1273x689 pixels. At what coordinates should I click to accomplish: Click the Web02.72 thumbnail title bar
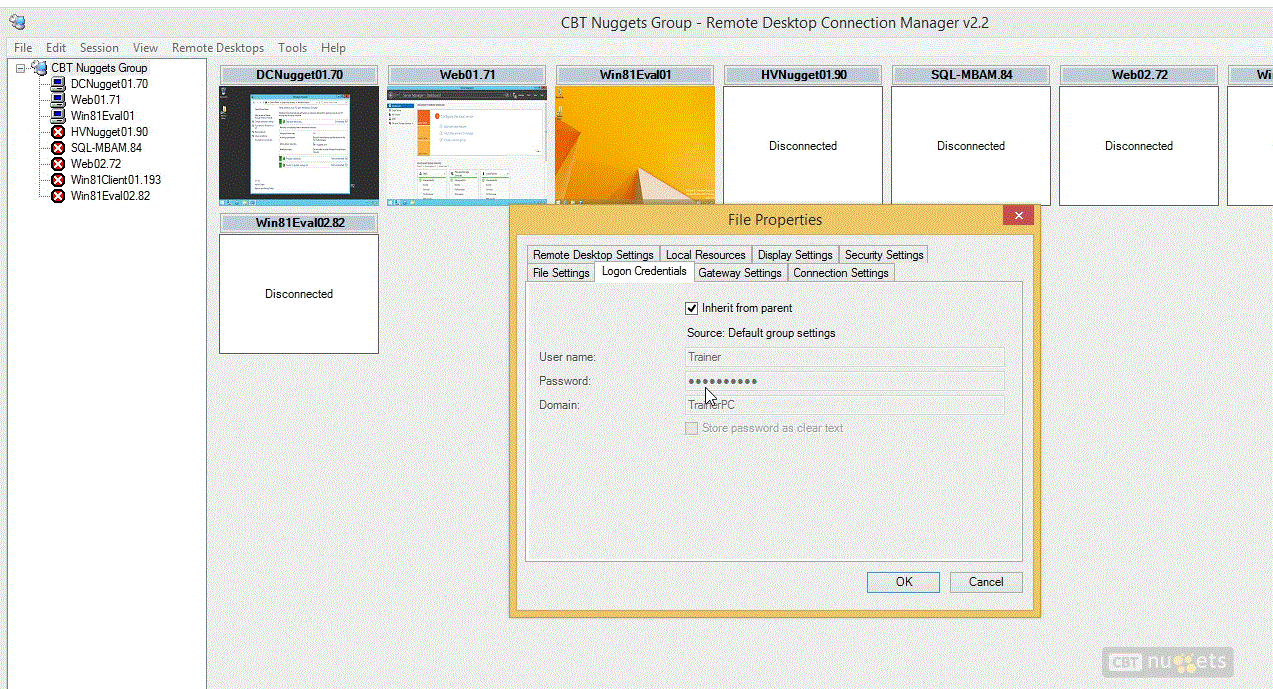[1139, 75]
